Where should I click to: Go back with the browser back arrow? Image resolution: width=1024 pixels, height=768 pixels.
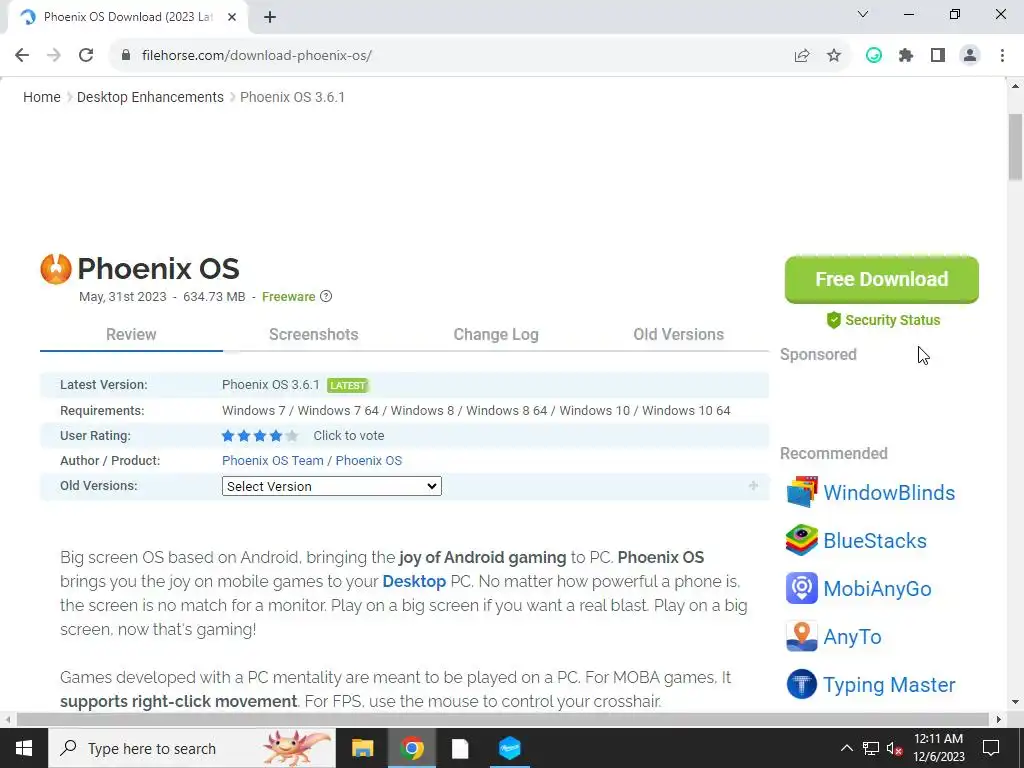(x=22, y=56)
